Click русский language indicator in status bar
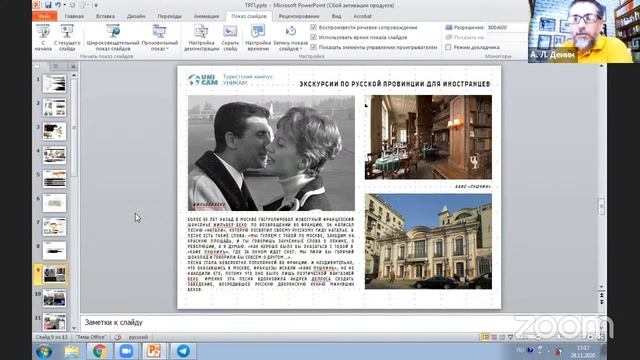 coord(138,337)
